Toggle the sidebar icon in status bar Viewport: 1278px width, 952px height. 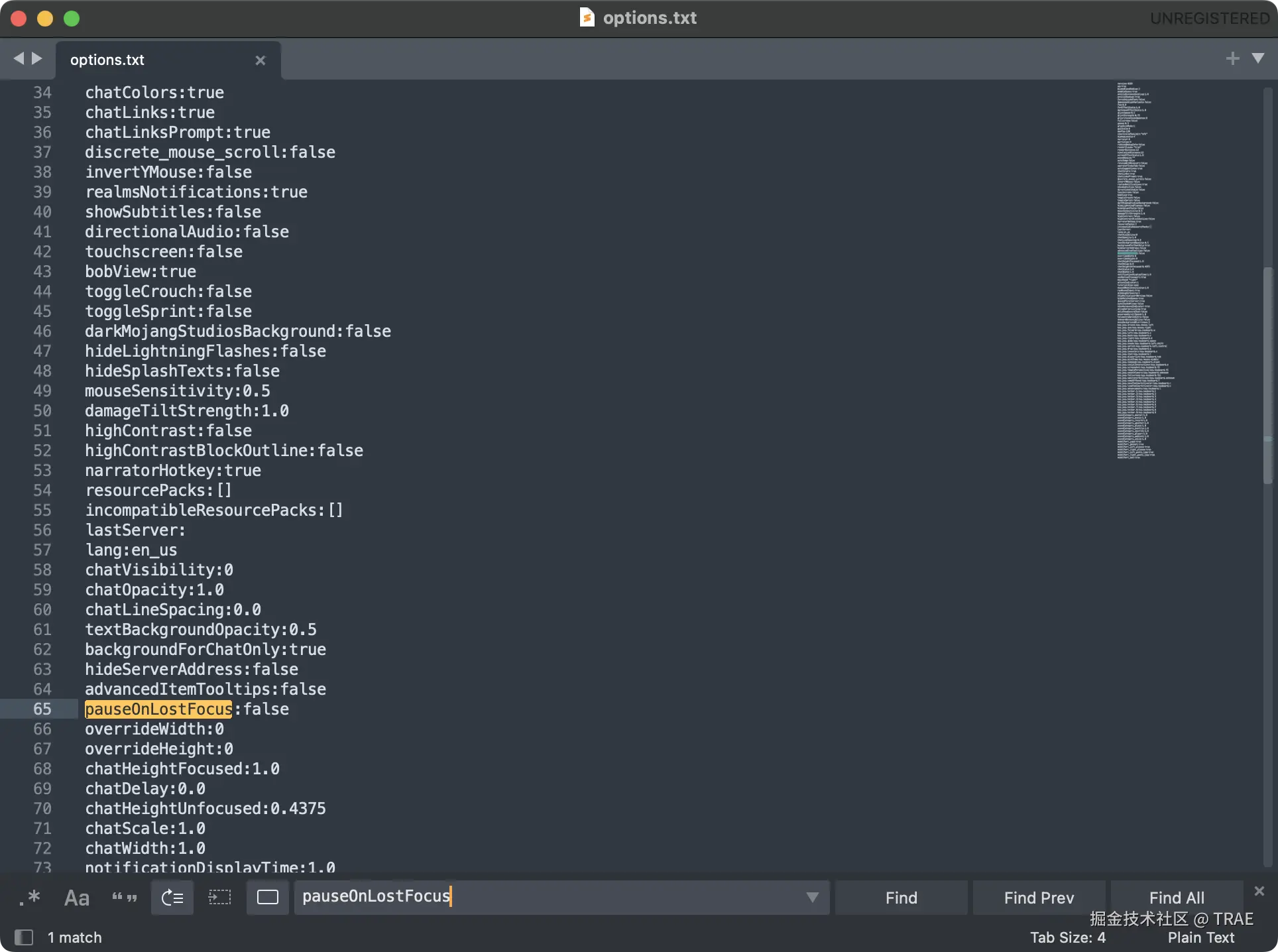23,937
